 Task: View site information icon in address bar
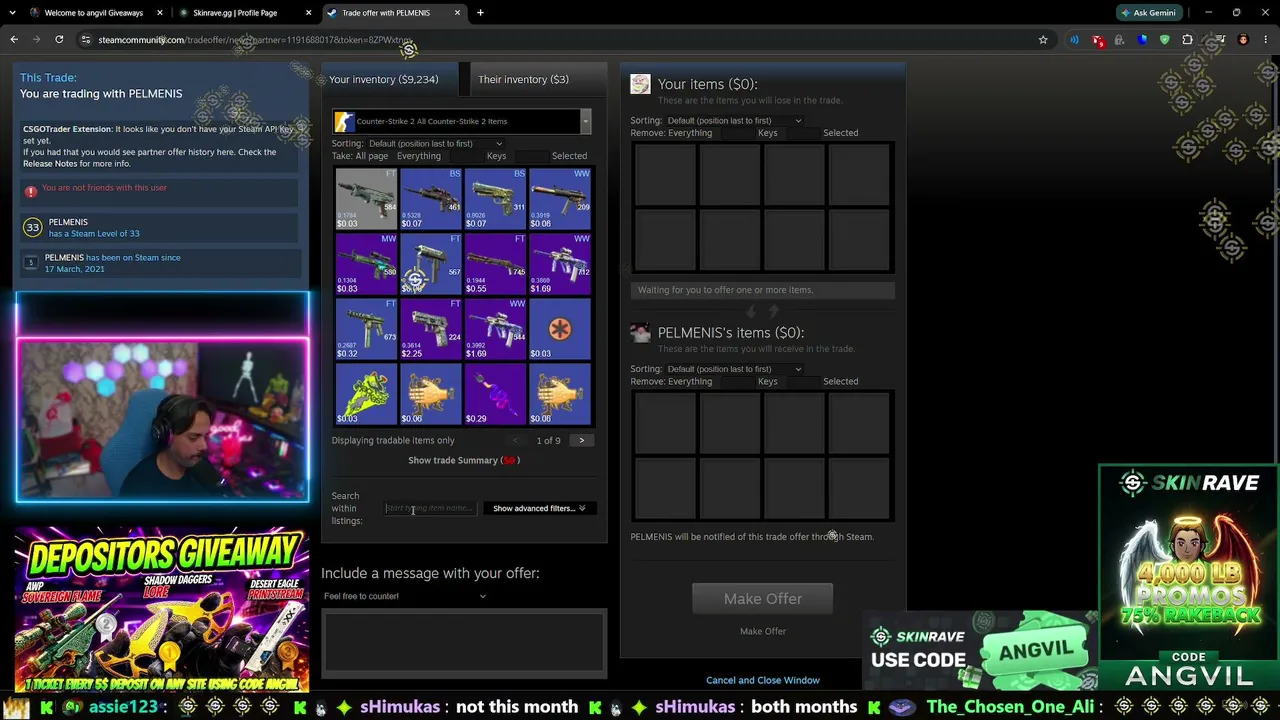coord(86,40)
